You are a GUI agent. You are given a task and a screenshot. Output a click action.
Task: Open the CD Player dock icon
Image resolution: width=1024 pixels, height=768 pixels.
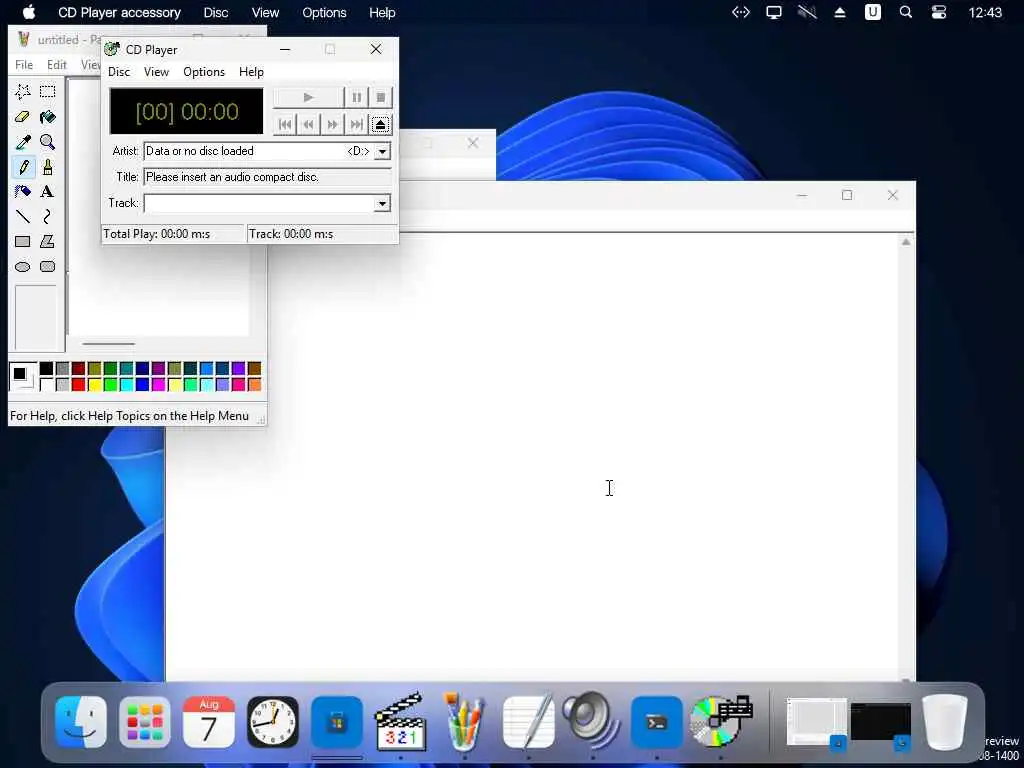coord(721,722)
